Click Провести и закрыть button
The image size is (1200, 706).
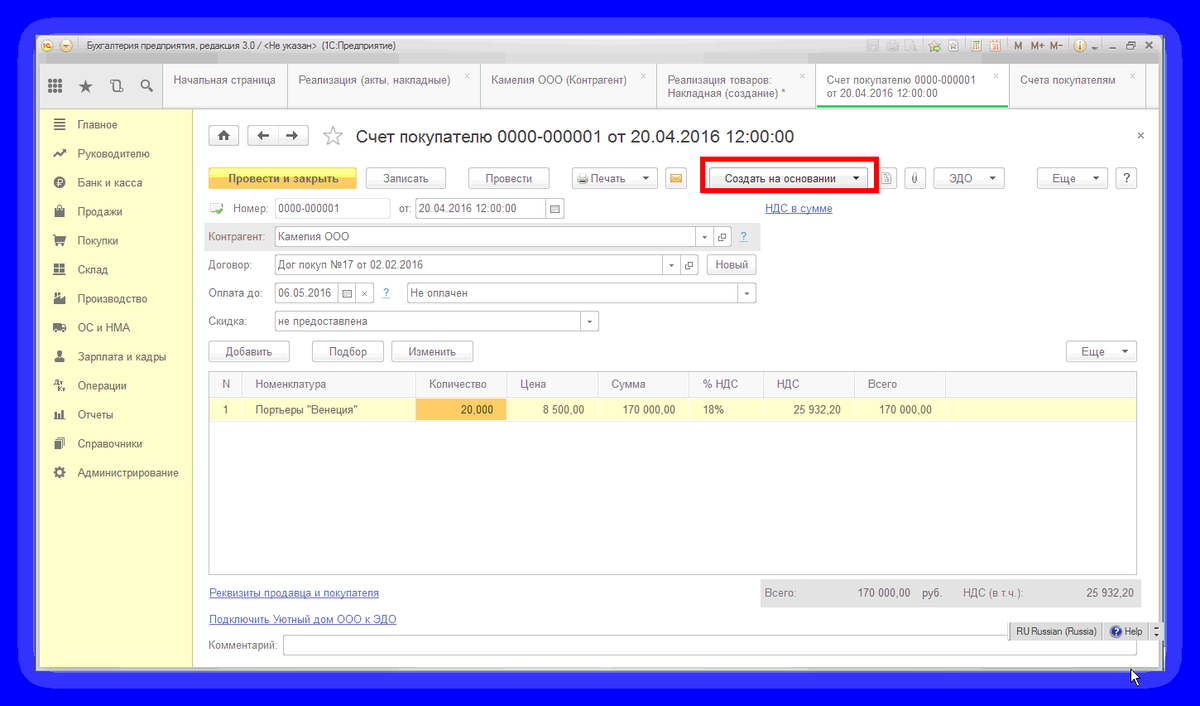coord(282,178)
